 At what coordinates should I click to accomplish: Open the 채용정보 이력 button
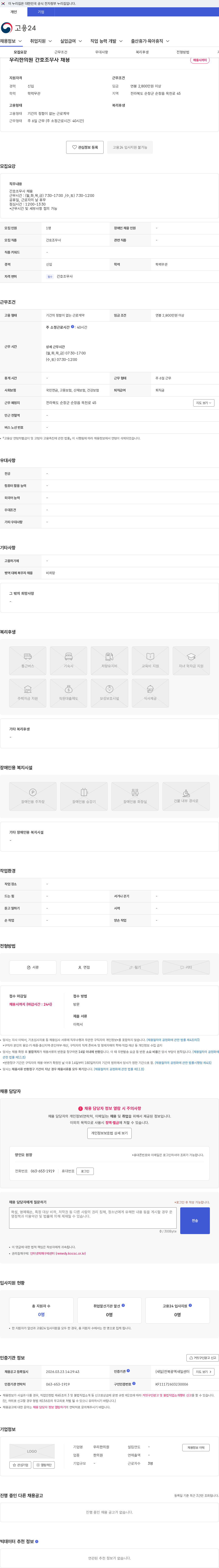[x=196, y=1447]
